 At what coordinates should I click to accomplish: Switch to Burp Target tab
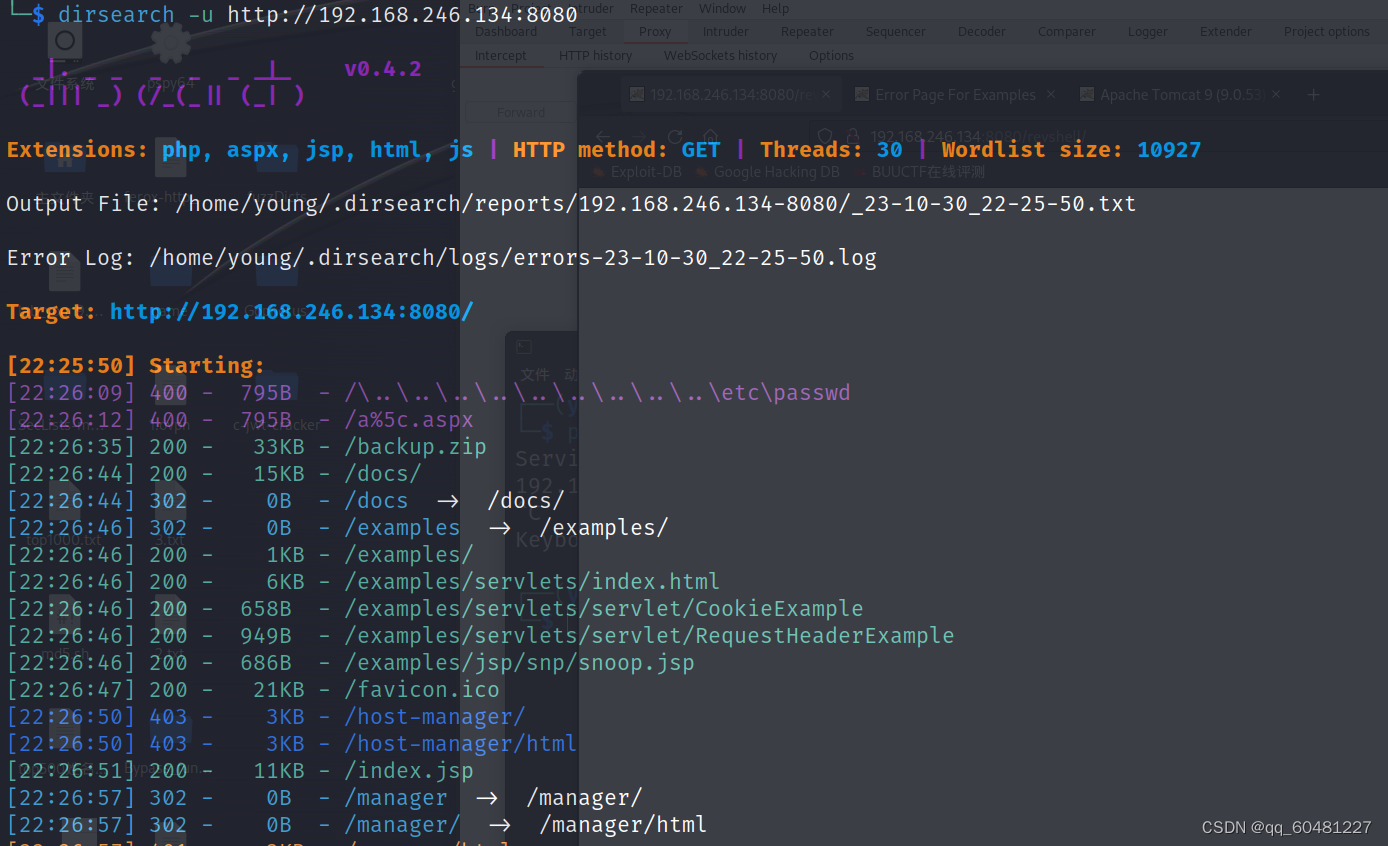tap(588, 32)
